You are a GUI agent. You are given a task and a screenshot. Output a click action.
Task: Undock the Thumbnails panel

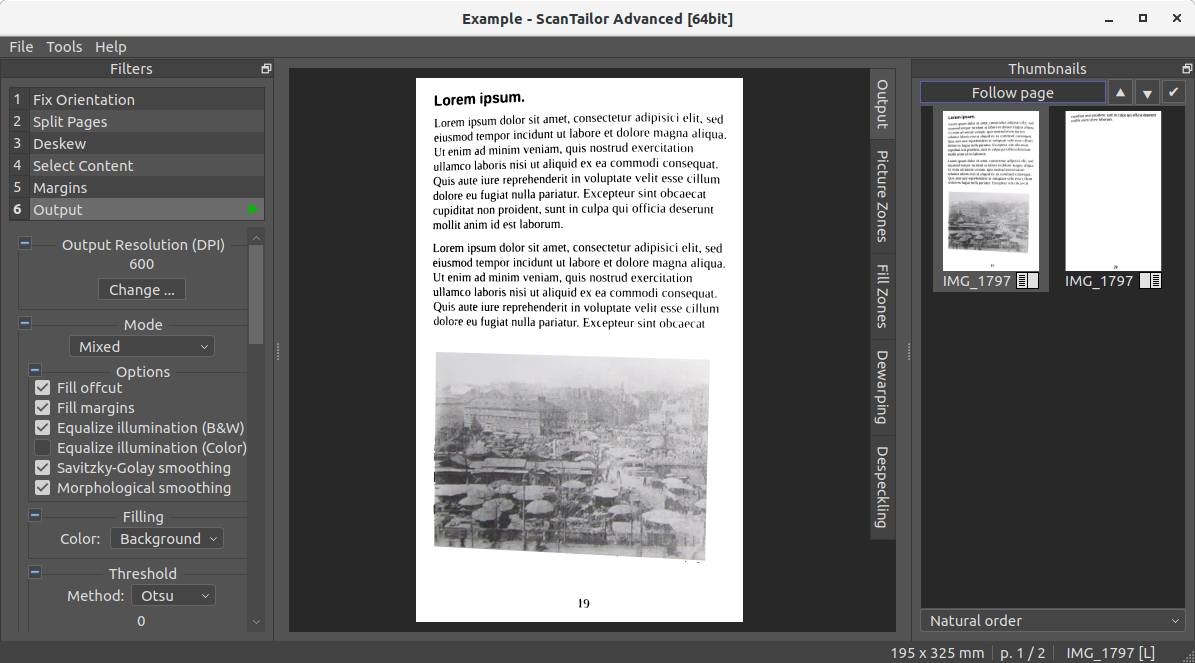point(1187,69)
